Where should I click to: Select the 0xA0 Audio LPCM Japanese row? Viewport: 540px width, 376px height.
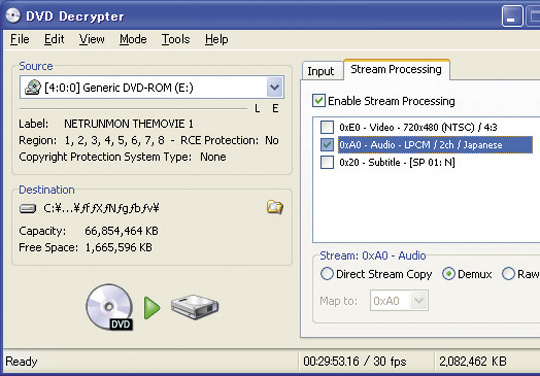click(435, 145)
